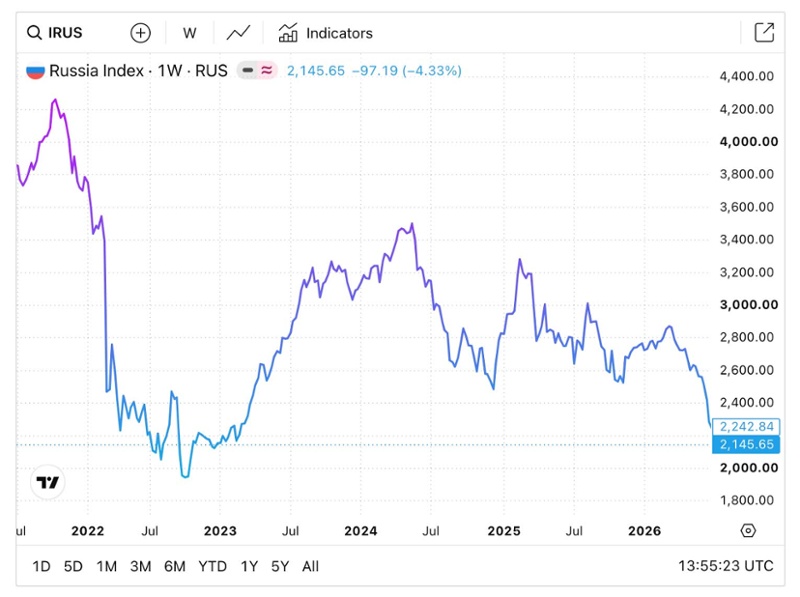Switch to the All time range
This screenshot has width=800, height=597.
click(310, 566)
